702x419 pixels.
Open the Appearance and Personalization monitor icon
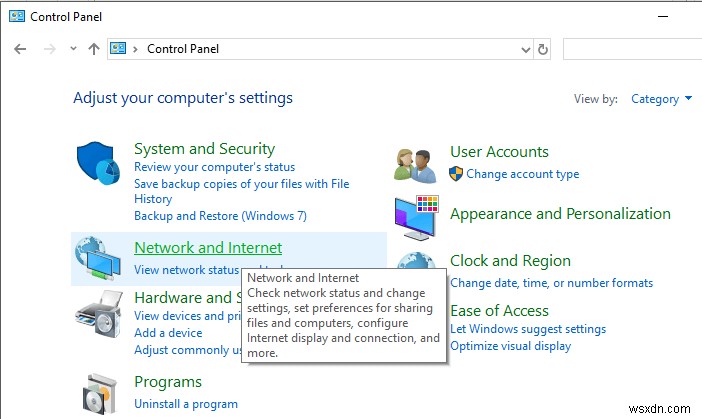coord(416,217)
